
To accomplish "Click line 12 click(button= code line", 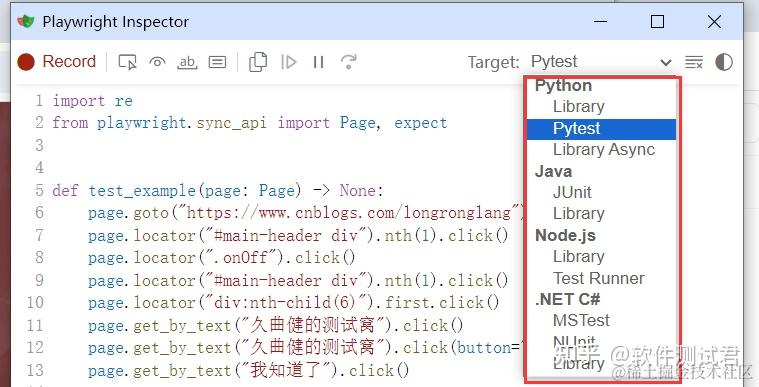I will [x=306, y=348].
